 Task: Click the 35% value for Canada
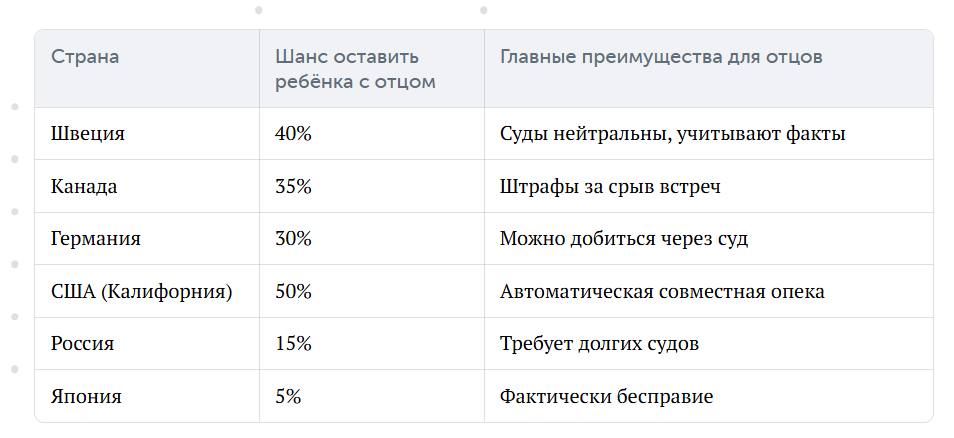(293, 186)
